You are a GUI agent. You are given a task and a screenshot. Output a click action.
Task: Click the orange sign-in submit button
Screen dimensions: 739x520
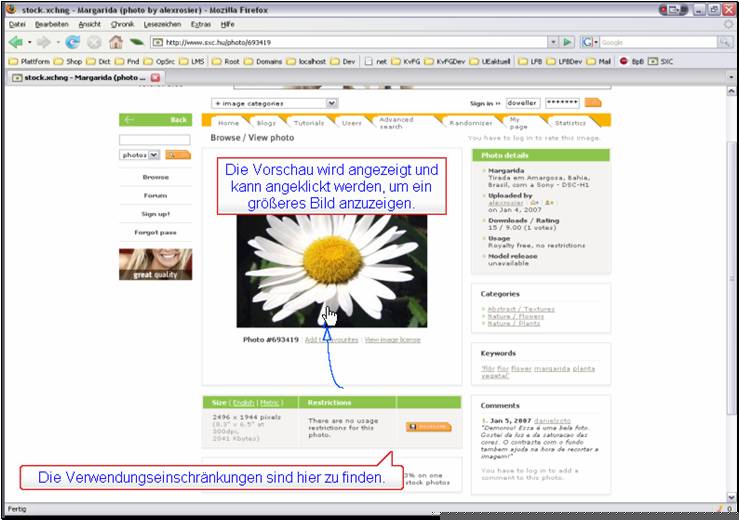coord(593,103)
